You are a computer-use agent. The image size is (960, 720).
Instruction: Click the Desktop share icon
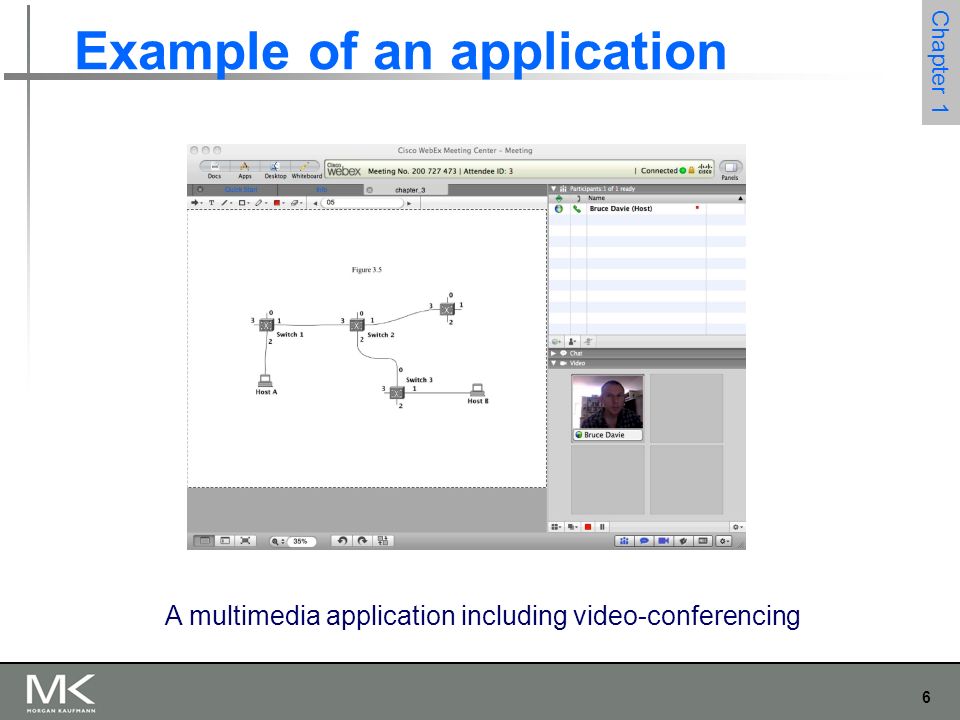click(x=275, y=170)
